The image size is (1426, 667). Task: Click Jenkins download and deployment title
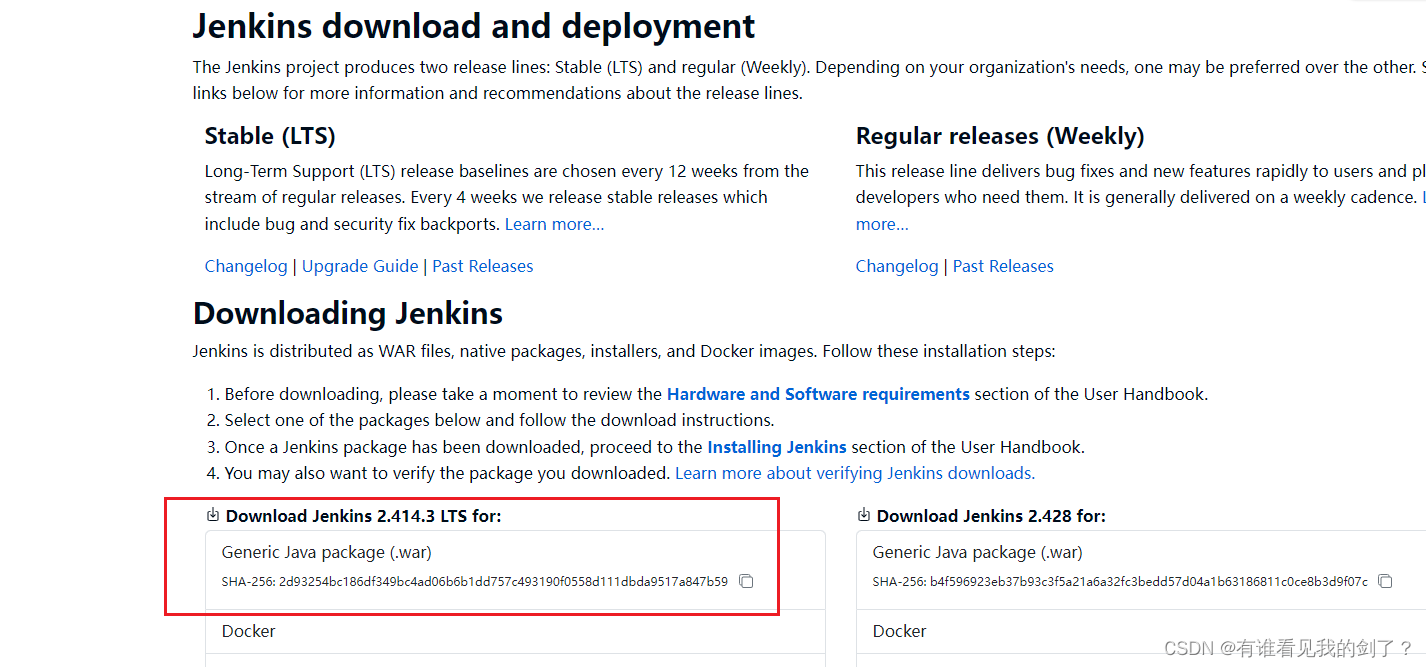tap(474, 26)
